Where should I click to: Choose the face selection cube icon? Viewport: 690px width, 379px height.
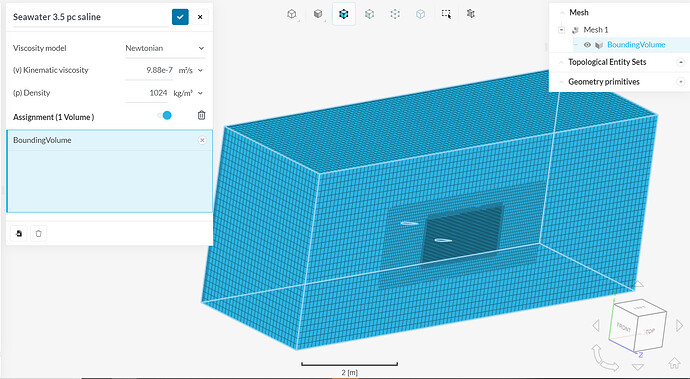(369, 14)
